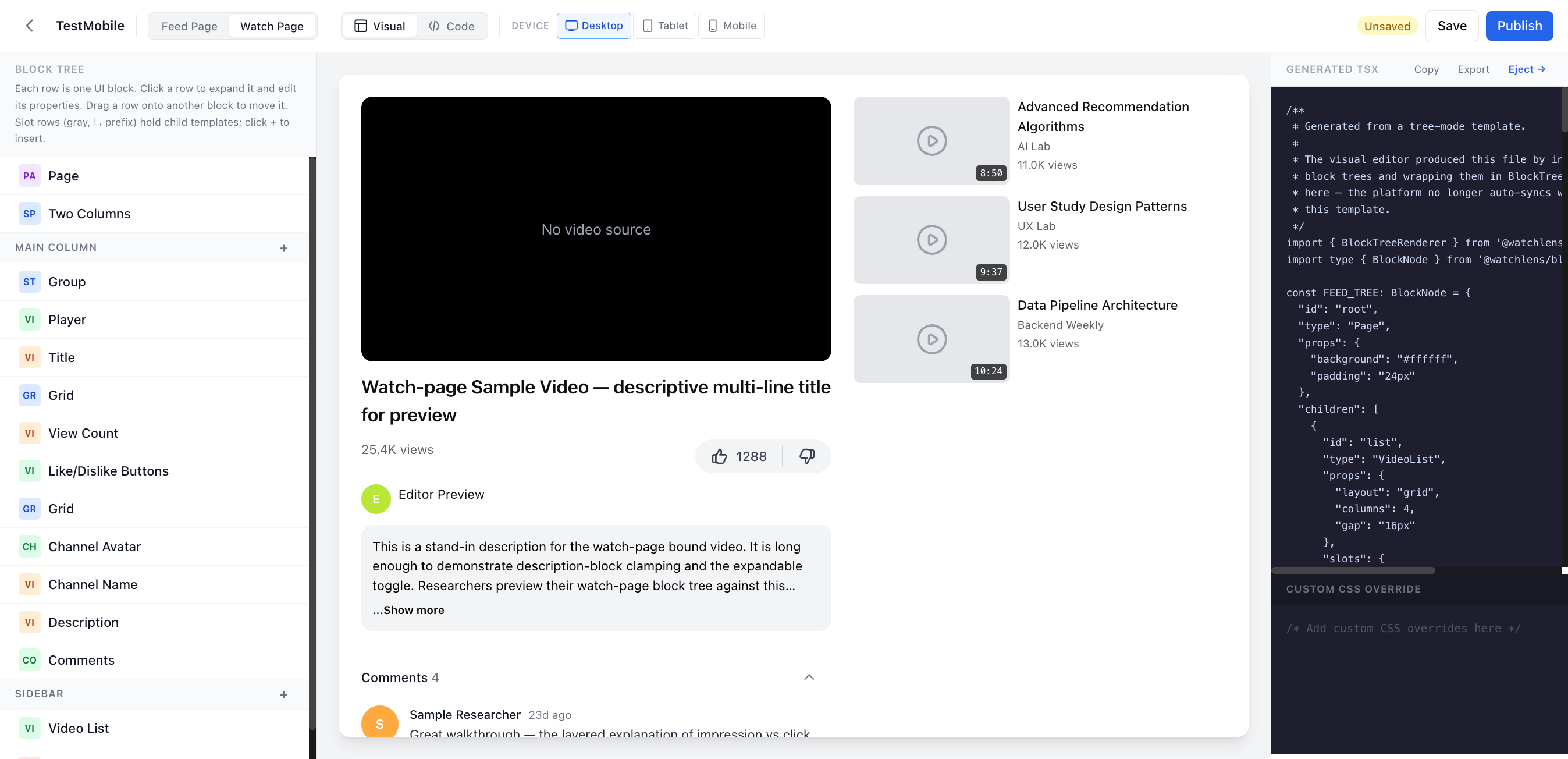Open the Watch Page tab
Screen dimensions: 1568x759
(x=272, y=26)
